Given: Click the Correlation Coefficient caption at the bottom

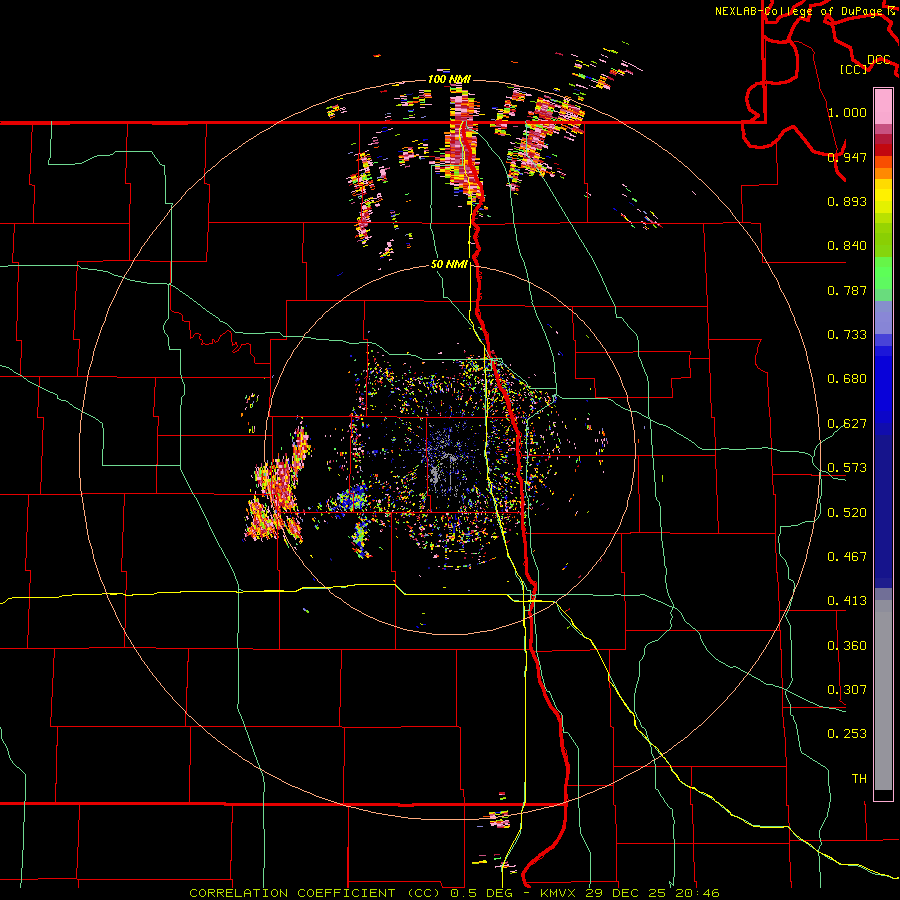Looking at the screenshot, I should click(454, 893).
